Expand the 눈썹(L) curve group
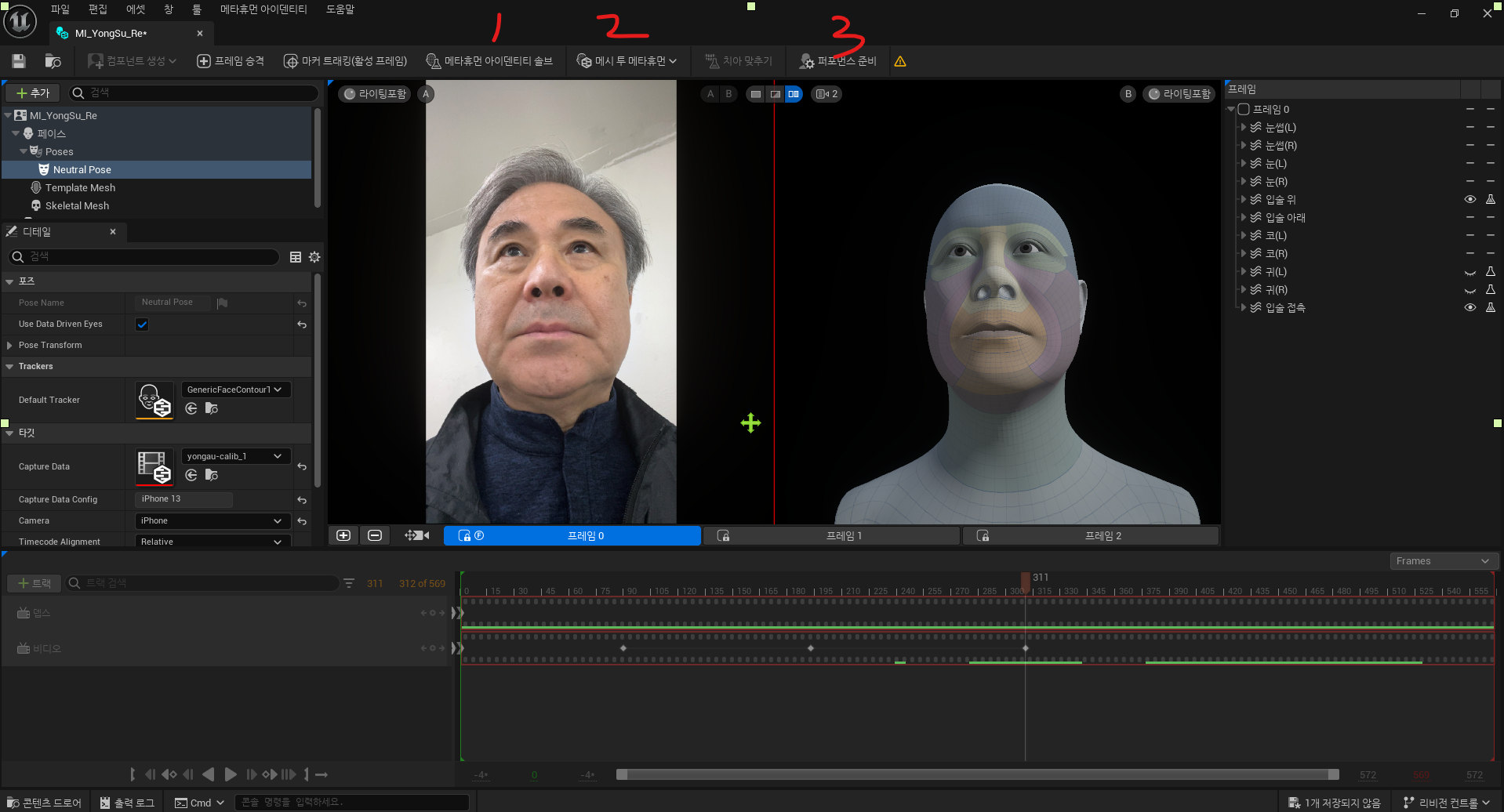Screen dimensions: 1504x812 (x=1244, y=128)
